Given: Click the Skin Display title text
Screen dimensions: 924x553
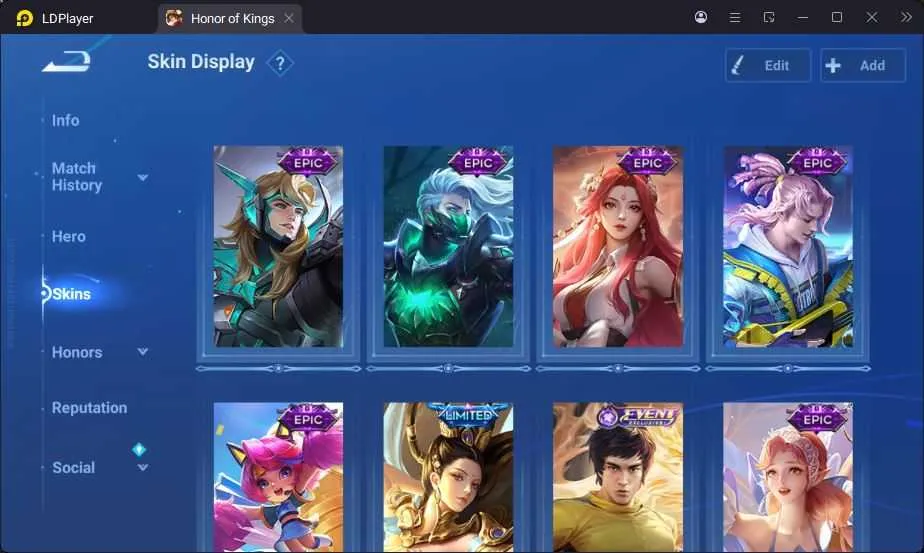Looking at the screenshot, I should click(201, 61).
